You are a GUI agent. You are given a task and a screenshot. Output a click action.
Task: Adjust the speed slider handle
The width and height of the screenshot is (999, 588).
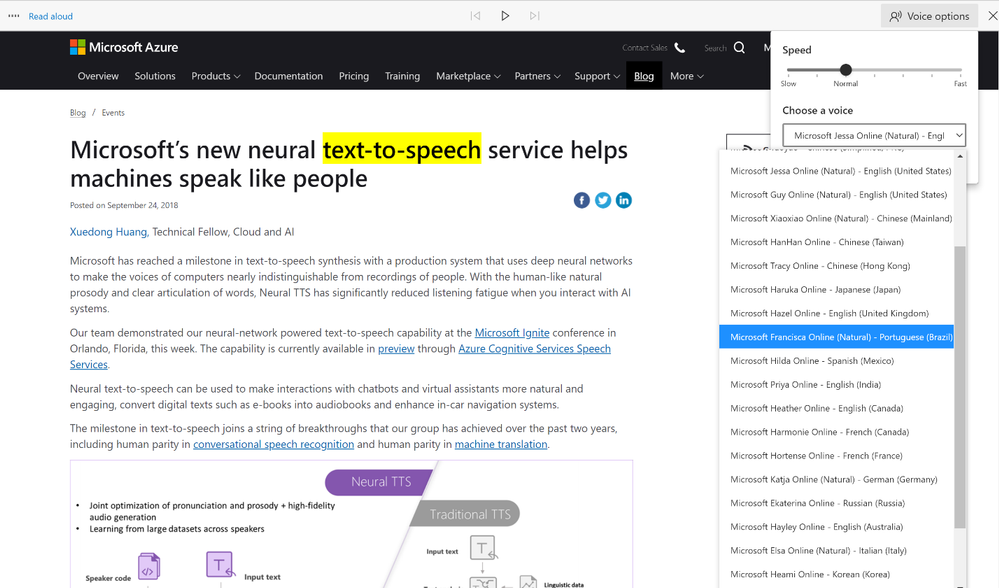[x=845, y=69]
